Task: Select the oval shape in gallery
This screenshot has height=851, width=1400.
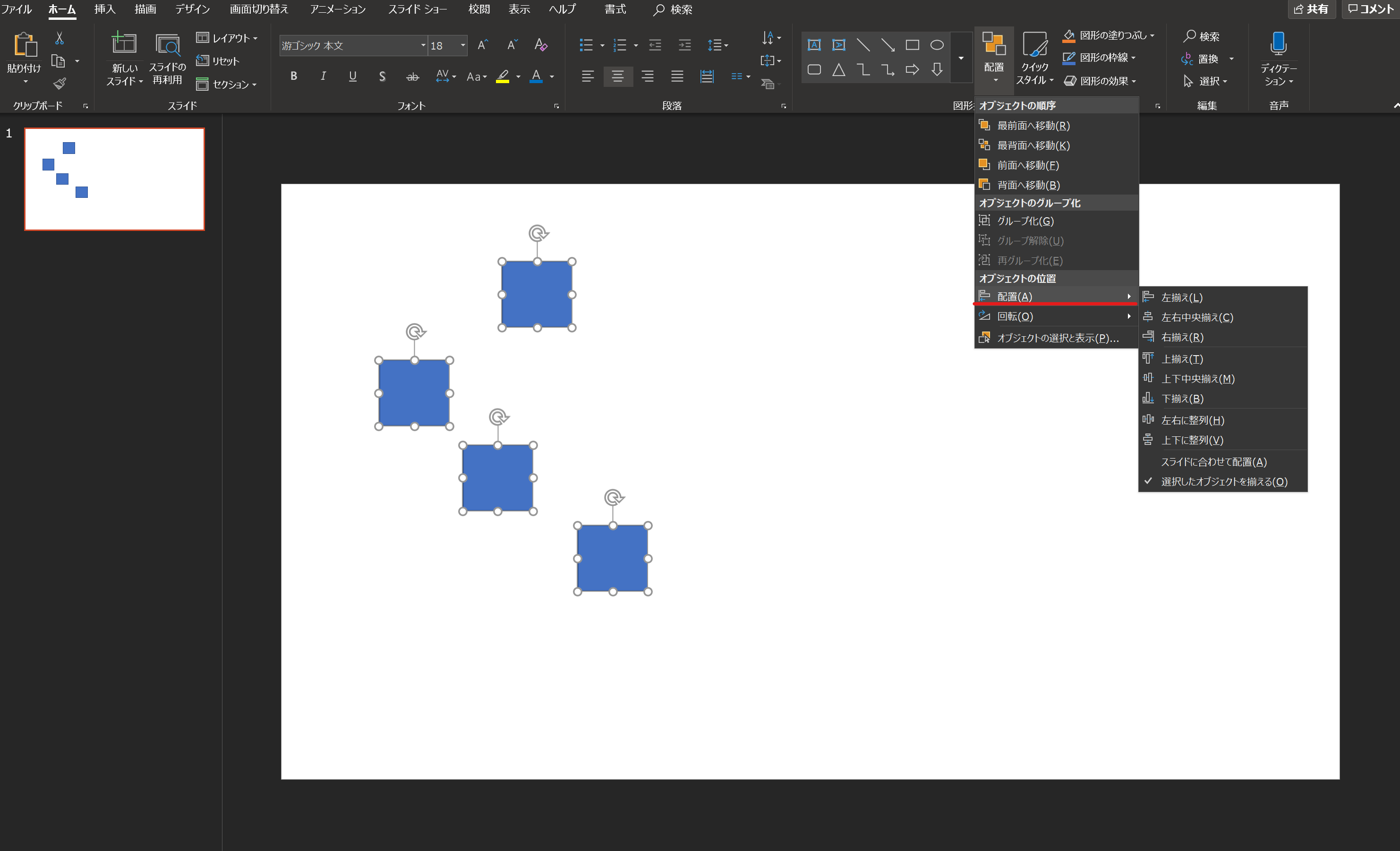Action: pyautogui.click(x=936, y=45)
